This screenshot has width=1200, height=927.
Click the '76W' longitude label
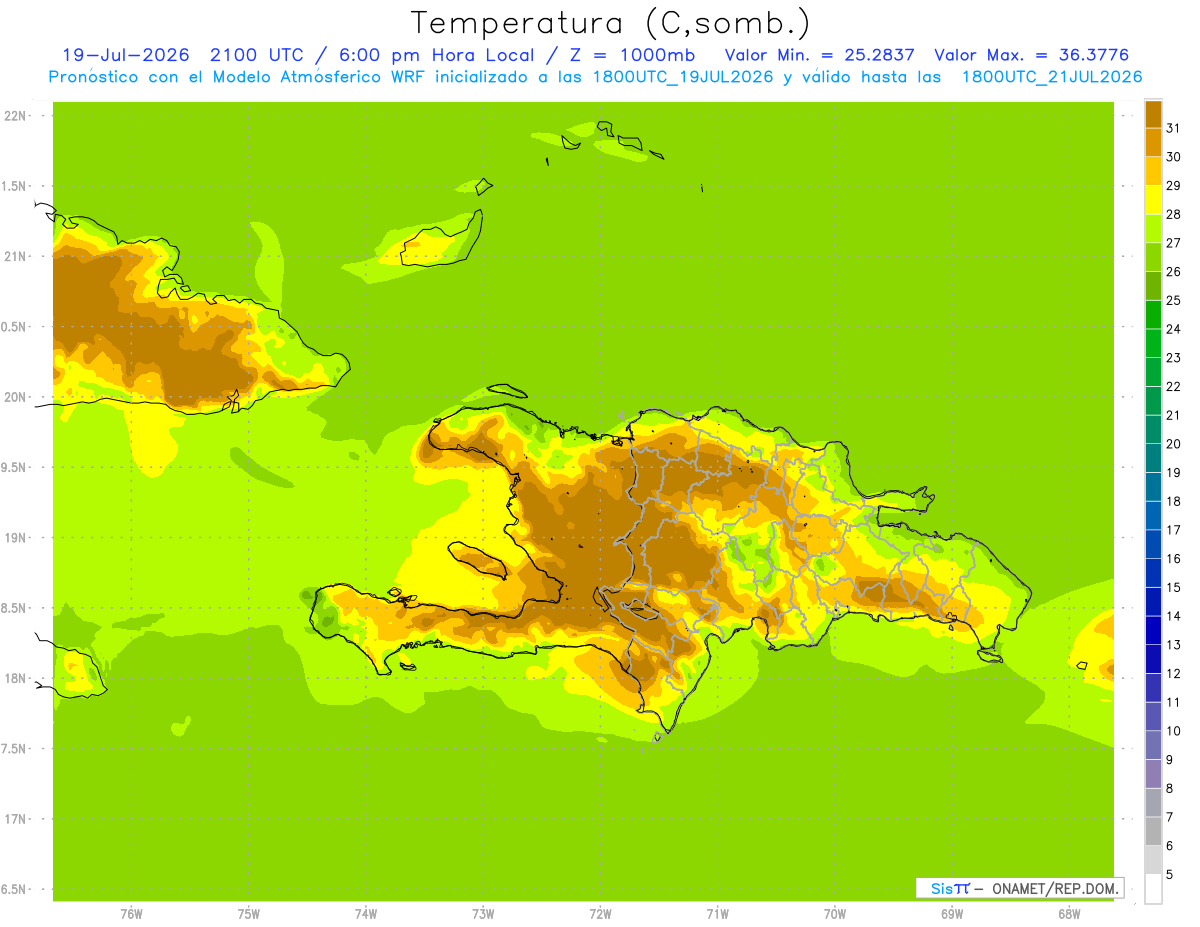tap(131, 914)
